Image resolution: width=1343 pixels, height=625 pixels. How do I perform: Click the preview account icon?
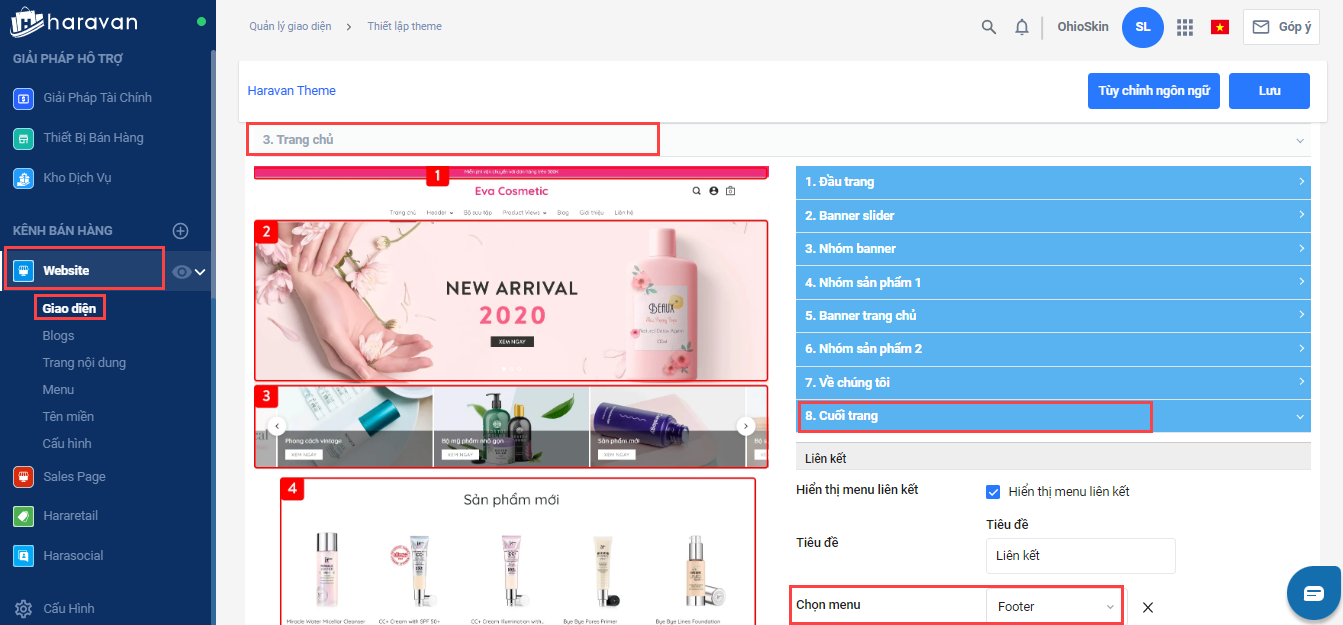[713, 191]
